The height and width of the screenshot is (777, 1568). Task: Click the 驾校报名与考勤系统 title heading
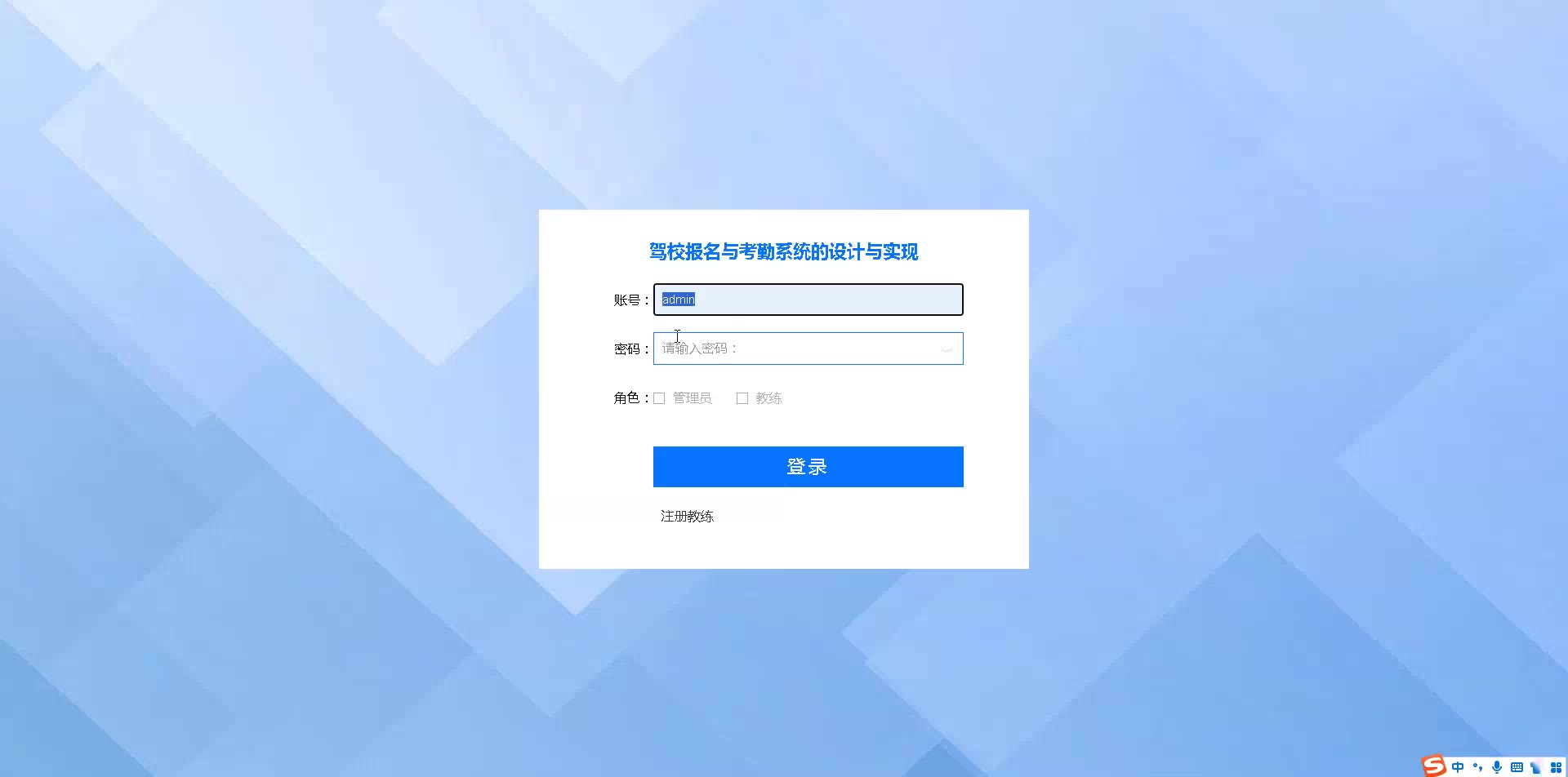pyautogui.click(x=784, y=252)
